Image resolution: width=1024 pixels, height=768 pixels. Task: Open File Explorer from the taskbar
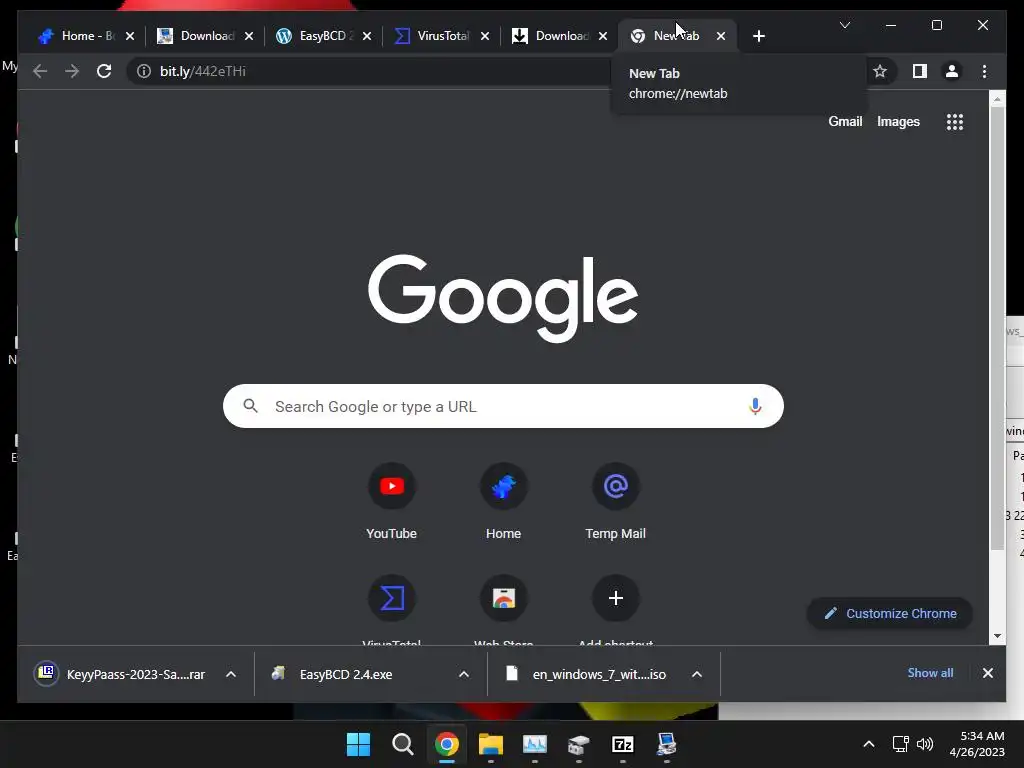(x=490, y=744)
